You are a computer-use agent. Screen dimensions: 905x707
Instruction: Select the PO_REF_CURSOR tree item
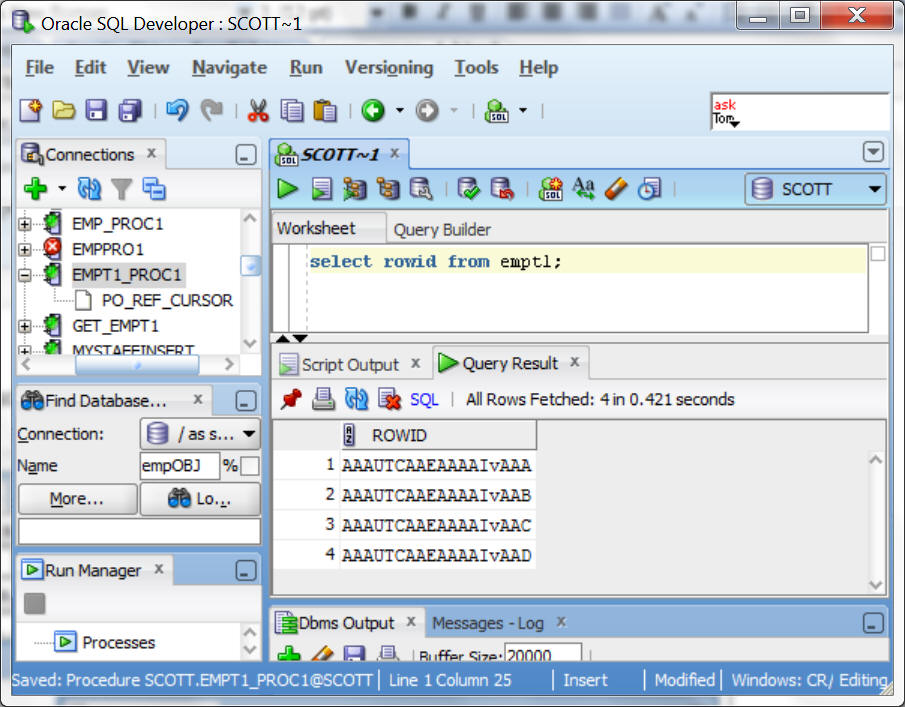(167, 300)
